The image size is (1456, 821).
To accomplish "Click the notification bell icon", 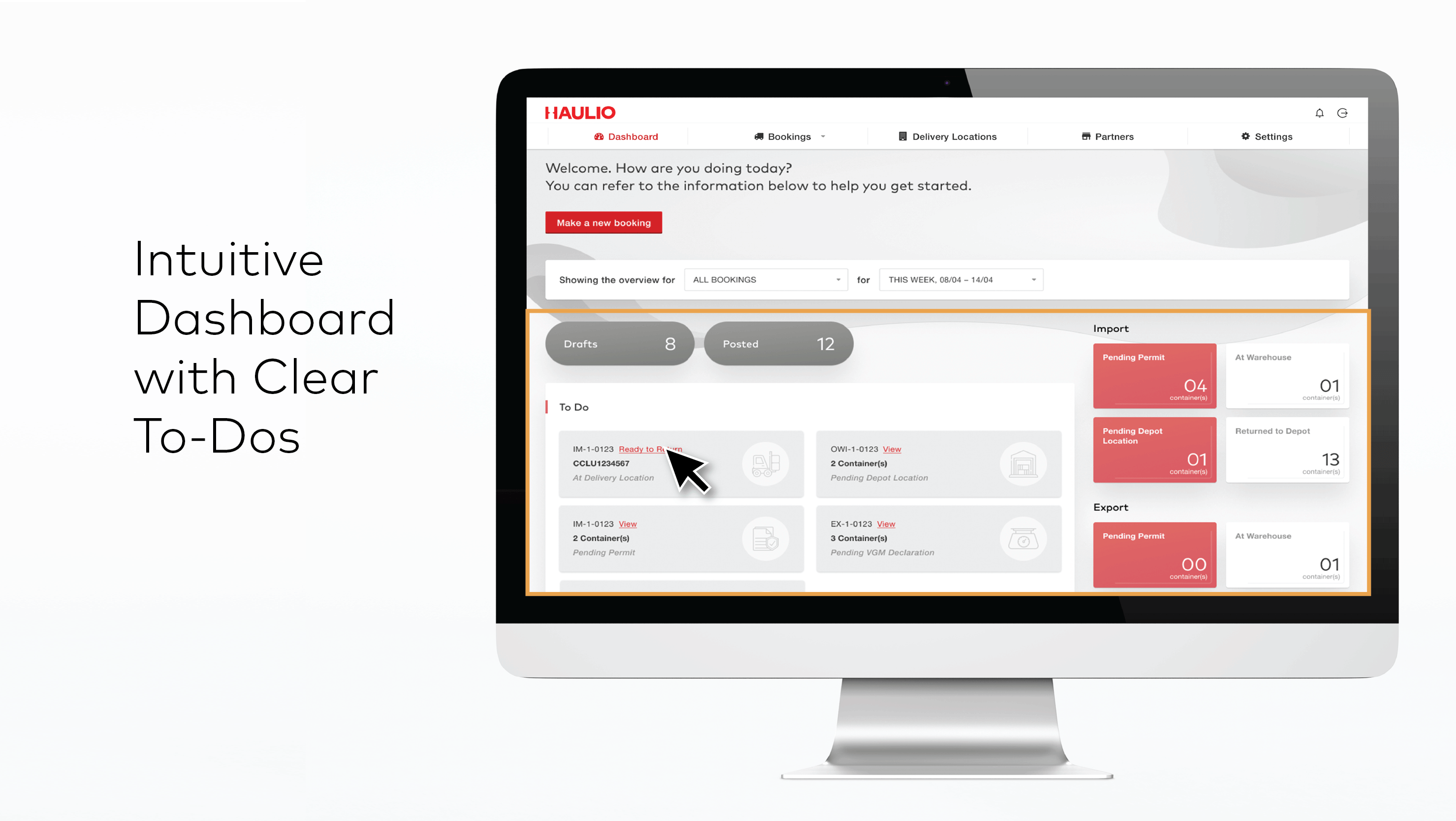I will click(x=1320, y=112).
